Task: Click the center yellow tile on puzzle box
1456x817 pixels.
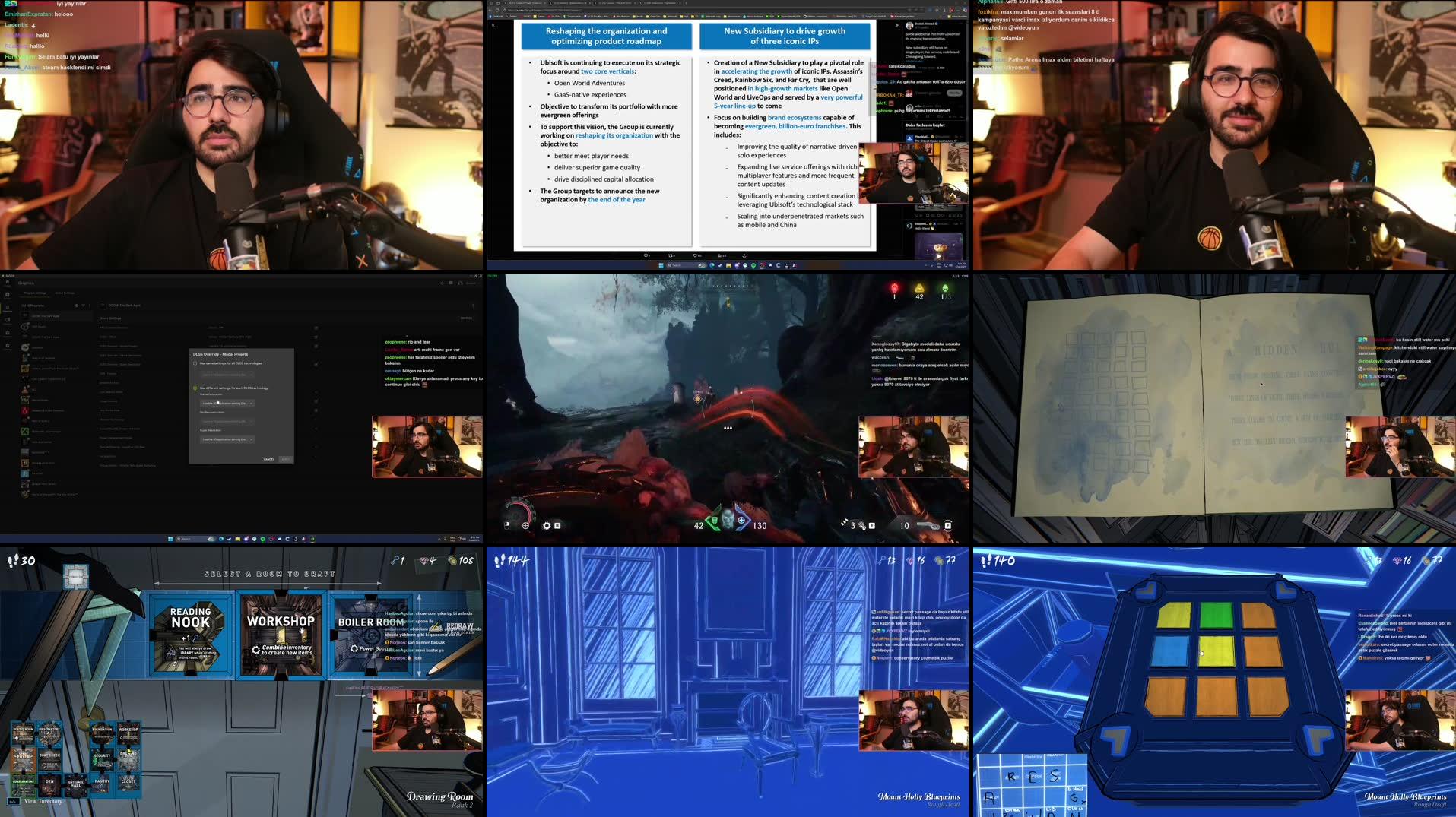Action: point(1216,651)
